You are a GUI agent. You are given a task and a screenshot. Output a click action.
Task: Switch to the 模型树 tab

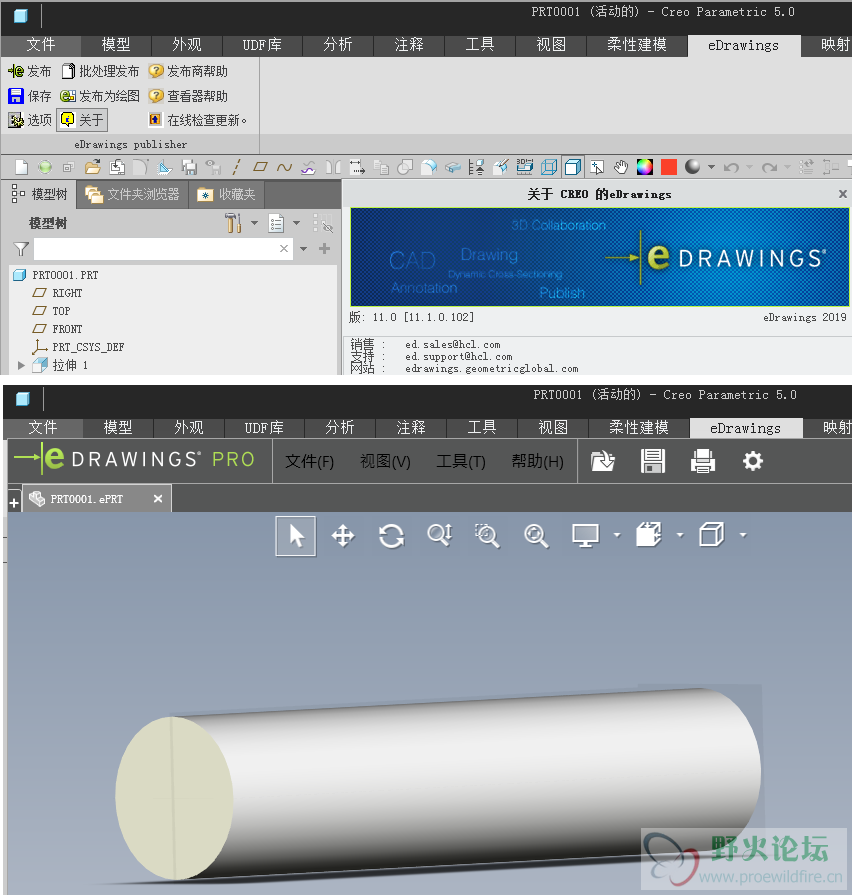click(x=39, y=194)
